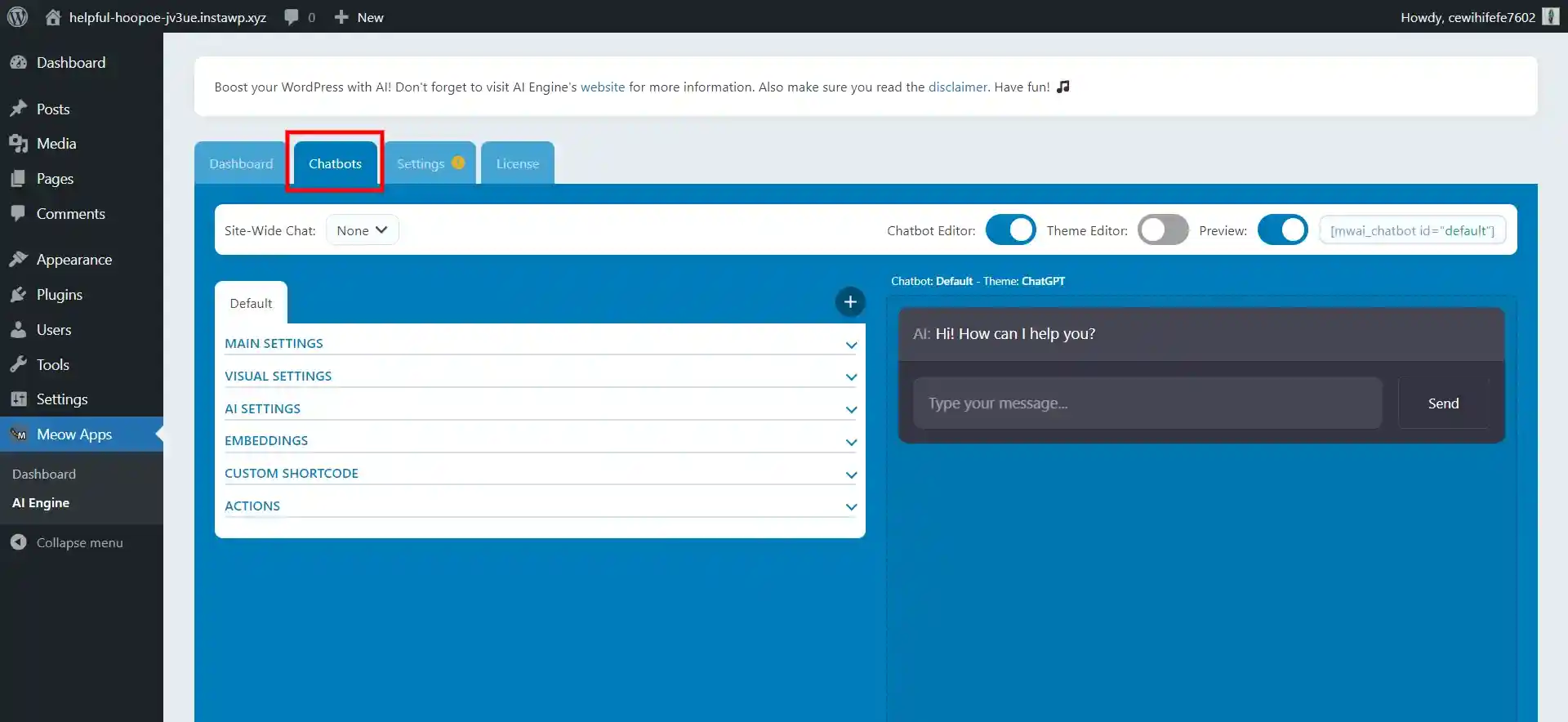Expand the CUSTOM SHORTCODE section

(541, 474)
